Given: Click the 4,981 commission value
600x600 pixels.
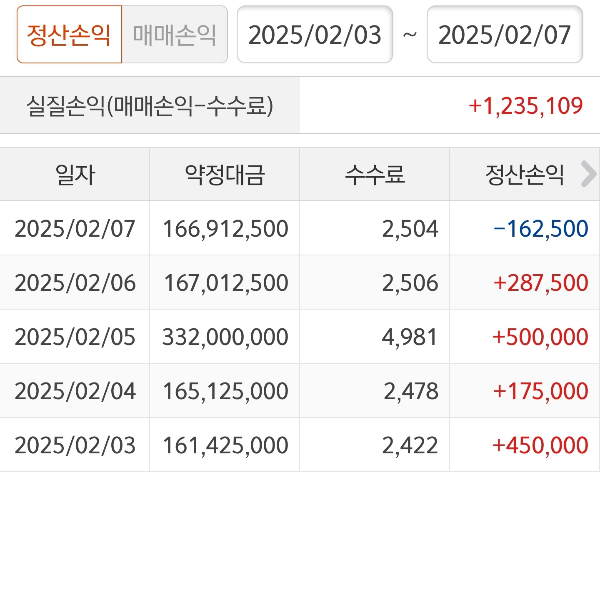Looking at the screenshot, I should [410, 337].
